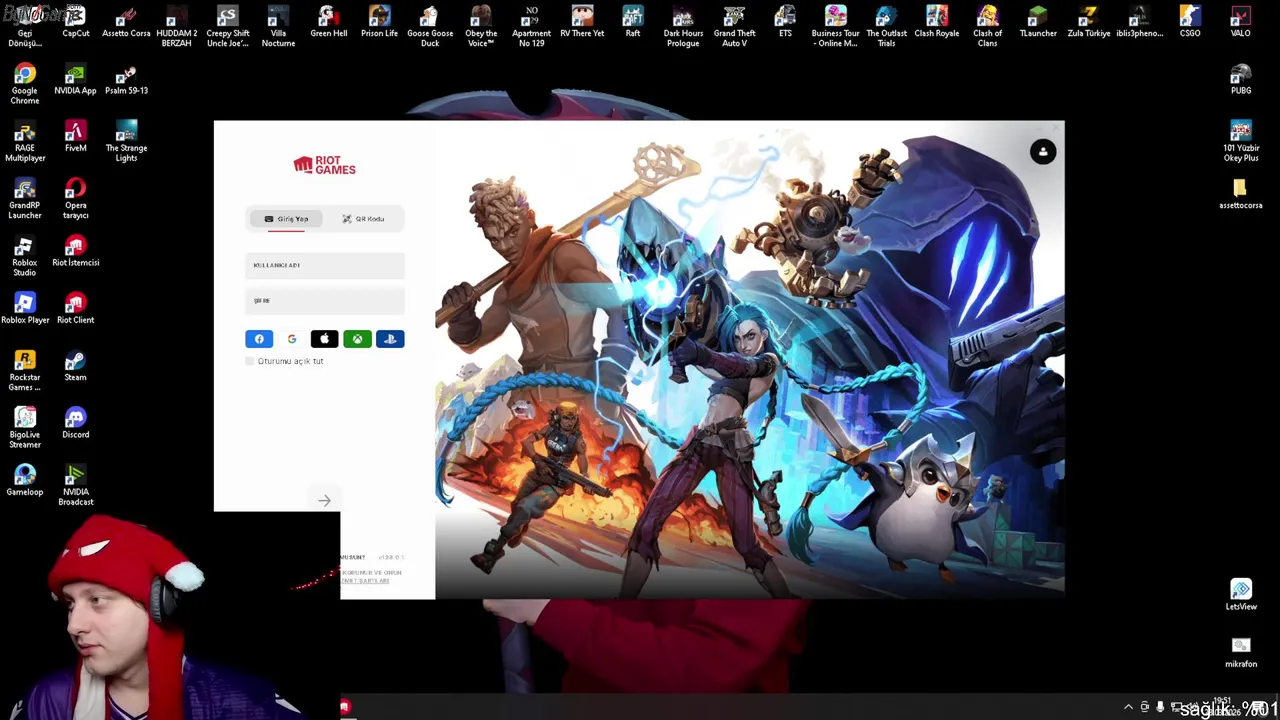Open TLauncher desktop shortcut
This screenshot has width=1280, height=720.
tap(1038, 22)
